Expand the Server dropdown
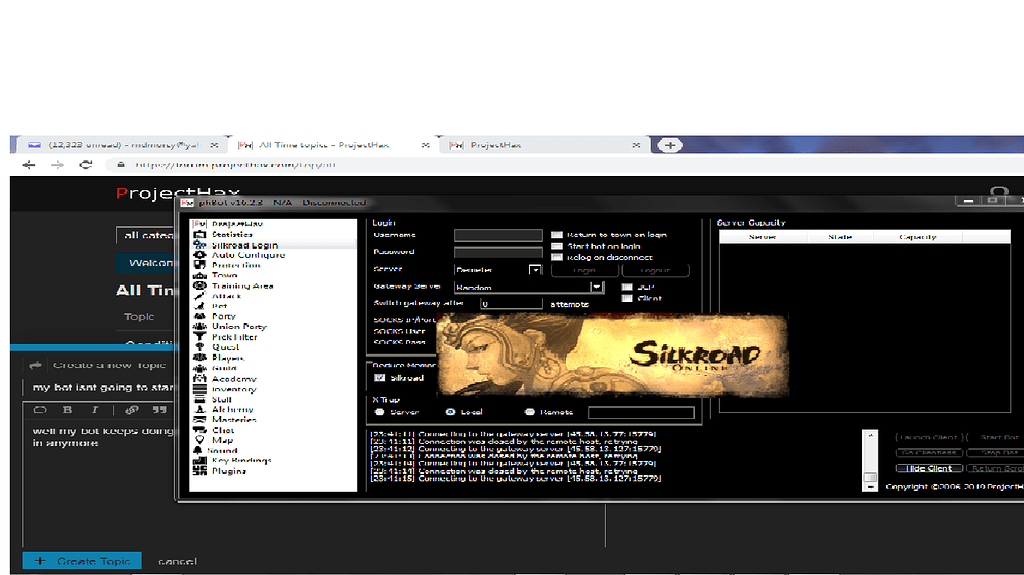 coord(535,270)
